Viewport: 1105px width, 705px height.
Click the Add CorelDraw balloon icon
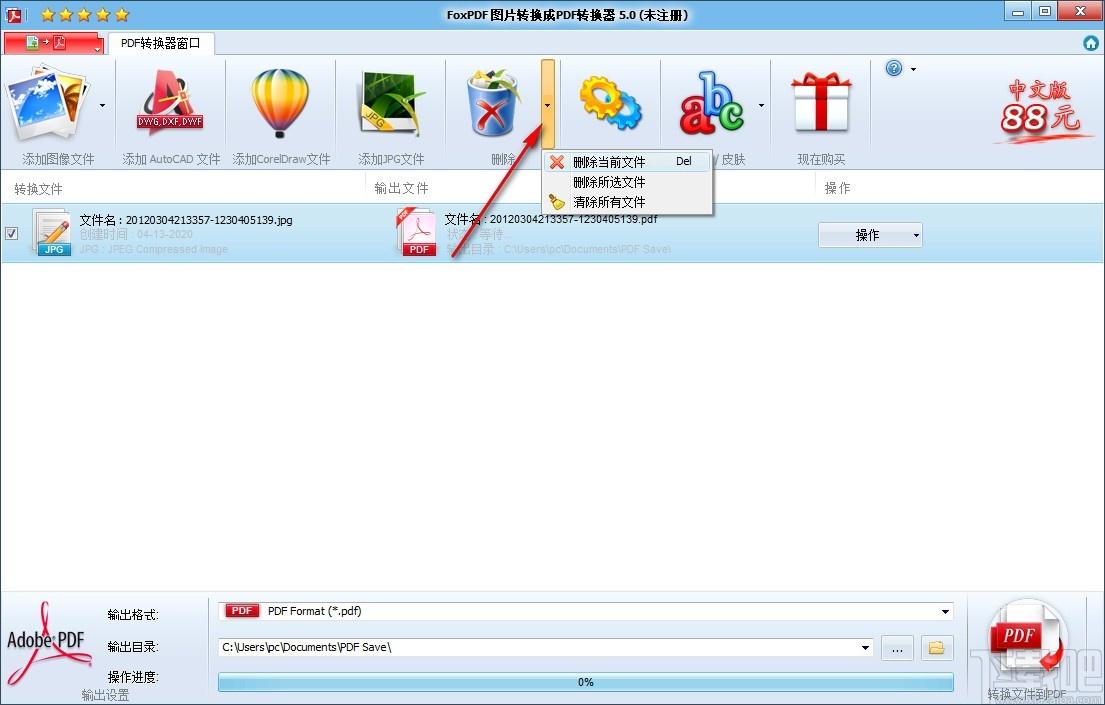point(280,103)
